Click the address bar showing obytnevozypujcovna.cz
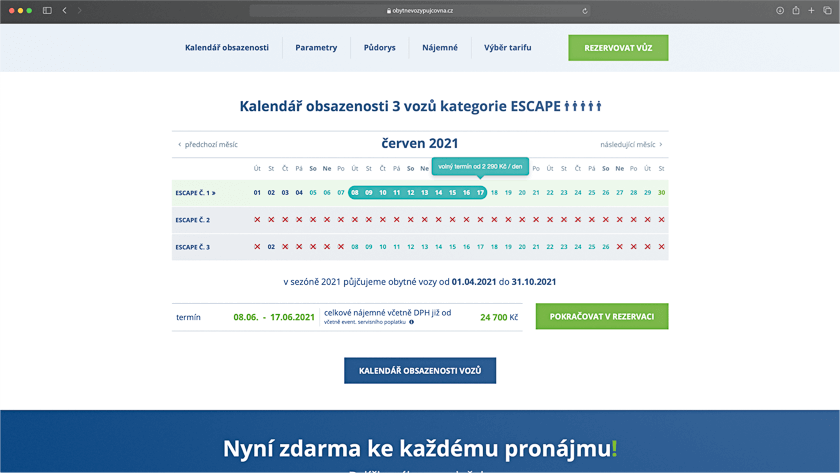The height and width of the screenshot is (473, 840). (420, 10)
